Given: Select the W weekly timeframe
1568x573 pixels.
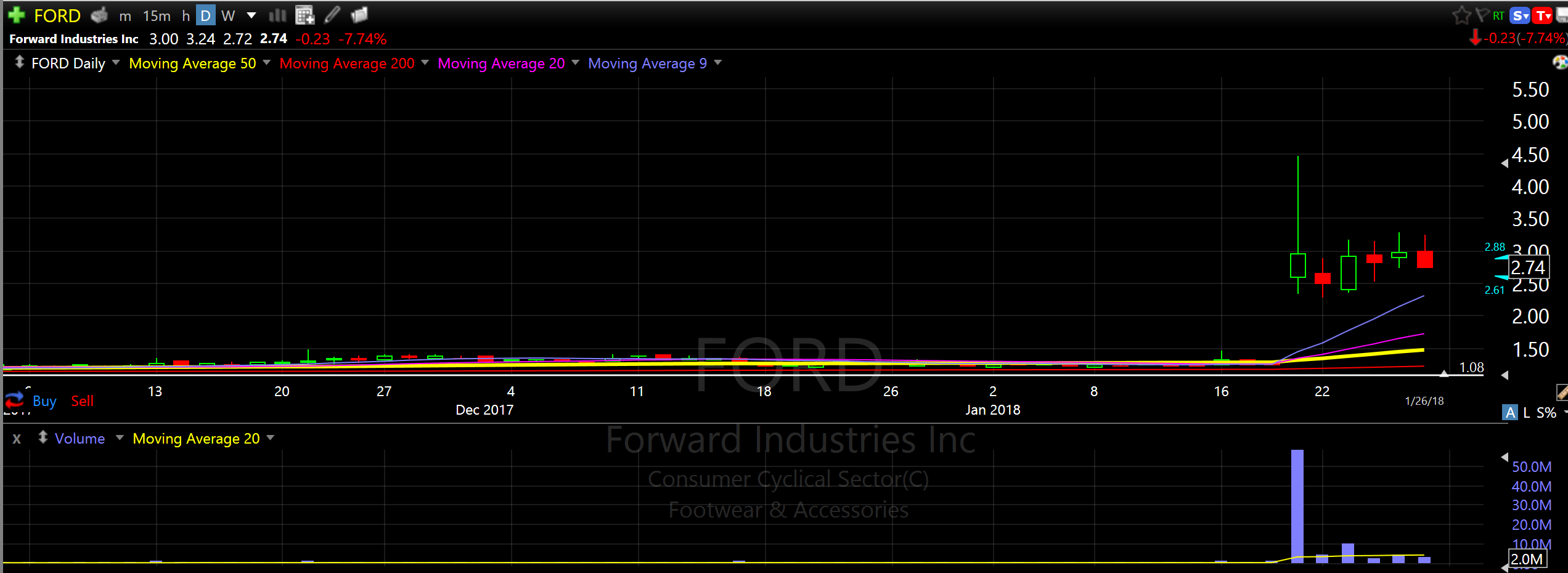Looking at the screenshot, I should [x=228, y=16].
